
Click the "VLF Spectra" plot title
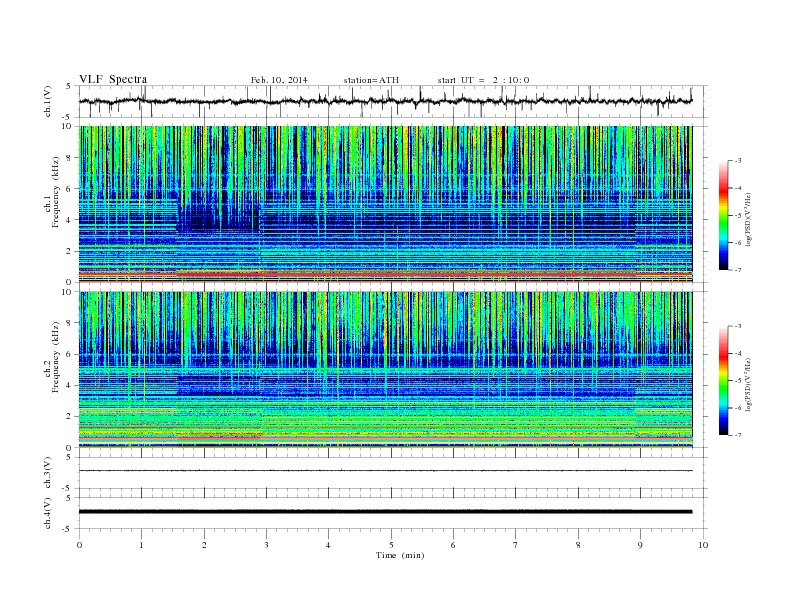click(113, 79)
